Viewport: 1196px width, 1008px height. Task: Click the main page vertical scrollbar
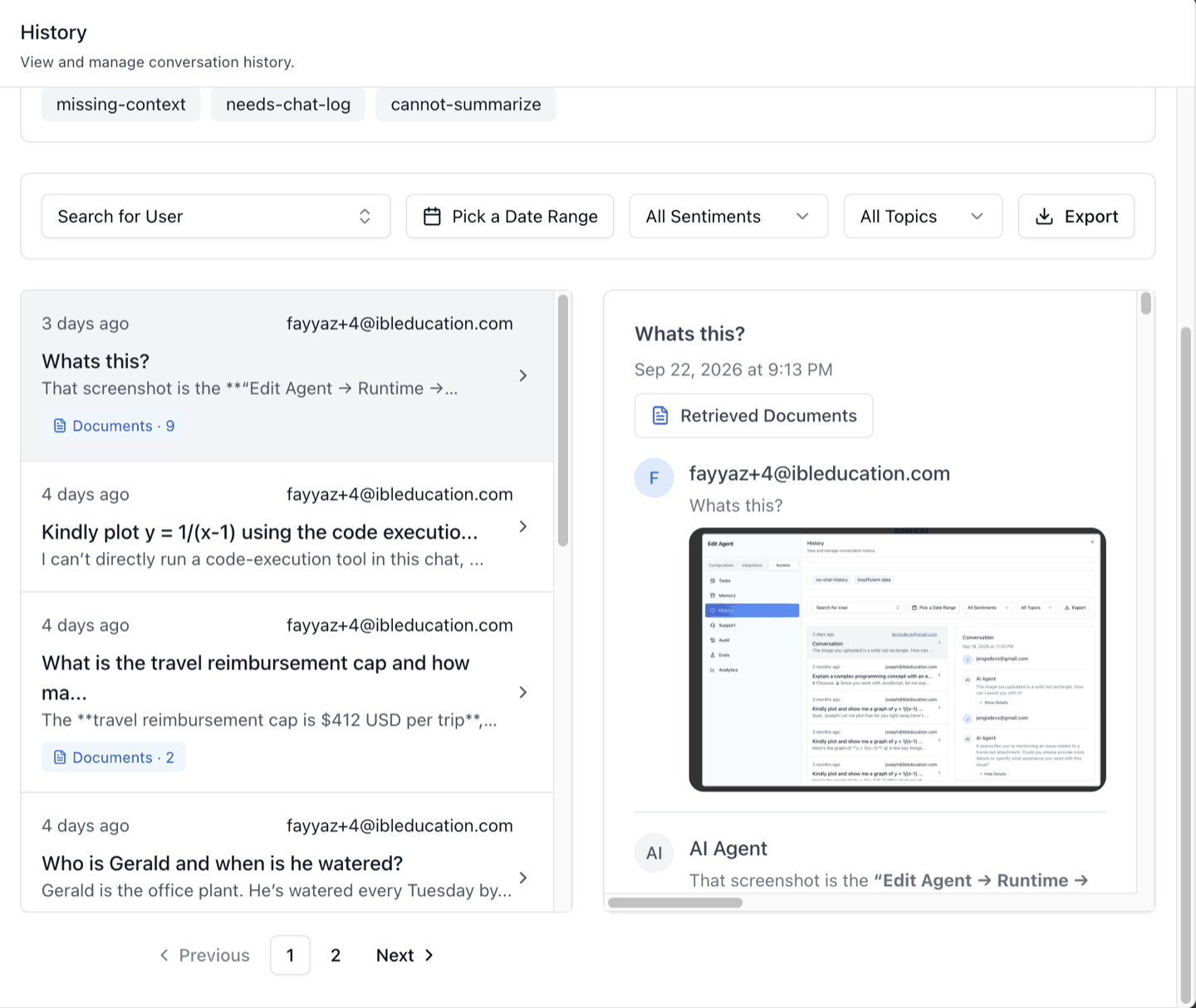coord(1186,664)
